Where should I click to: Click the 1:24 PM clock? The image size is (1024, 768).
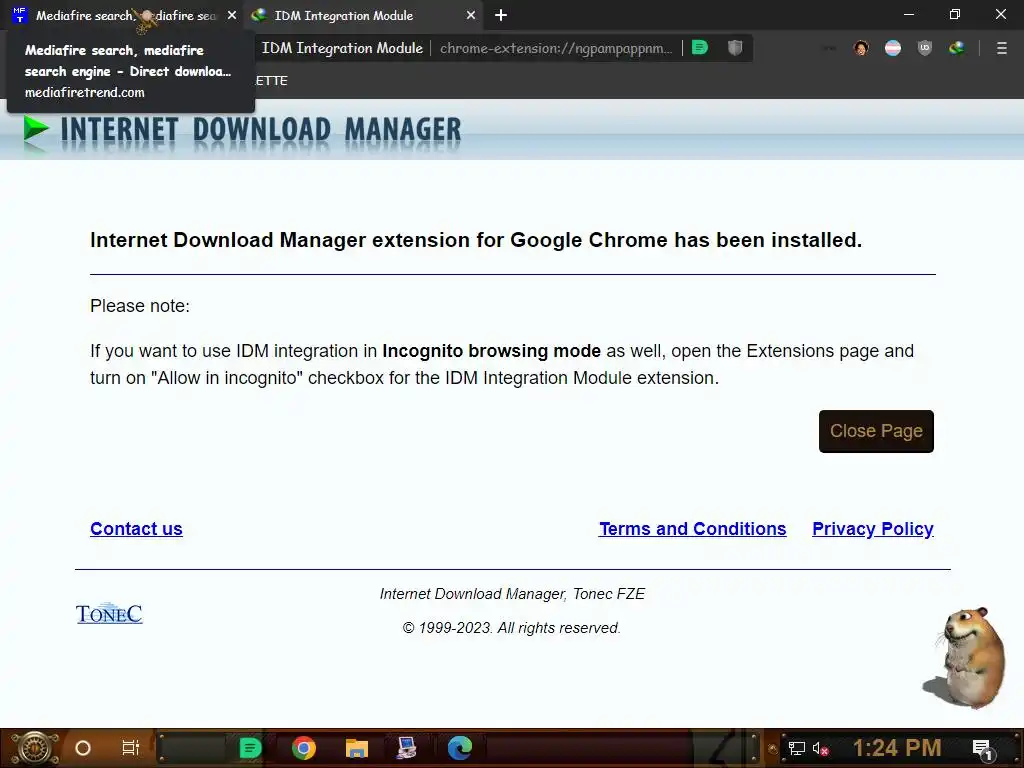(x=897, y=748)
